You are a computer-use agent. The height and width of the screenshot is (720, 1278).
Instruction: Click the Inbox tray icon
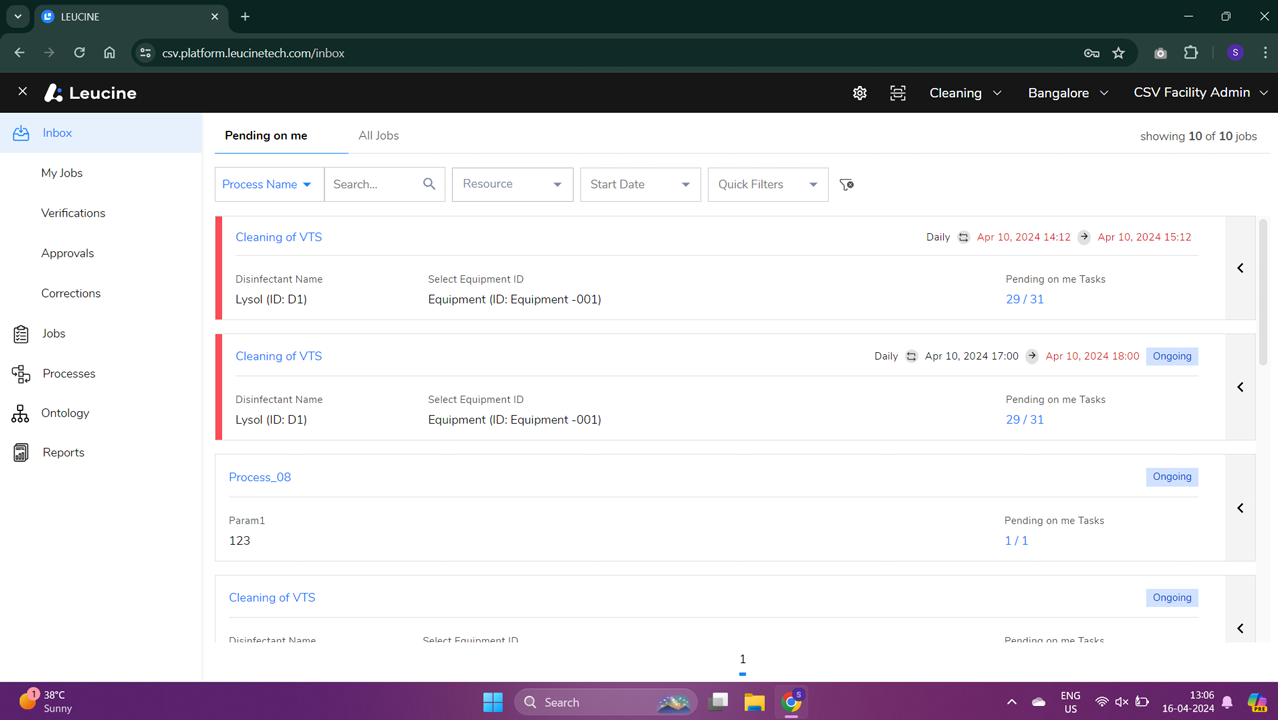coord(21,133)
